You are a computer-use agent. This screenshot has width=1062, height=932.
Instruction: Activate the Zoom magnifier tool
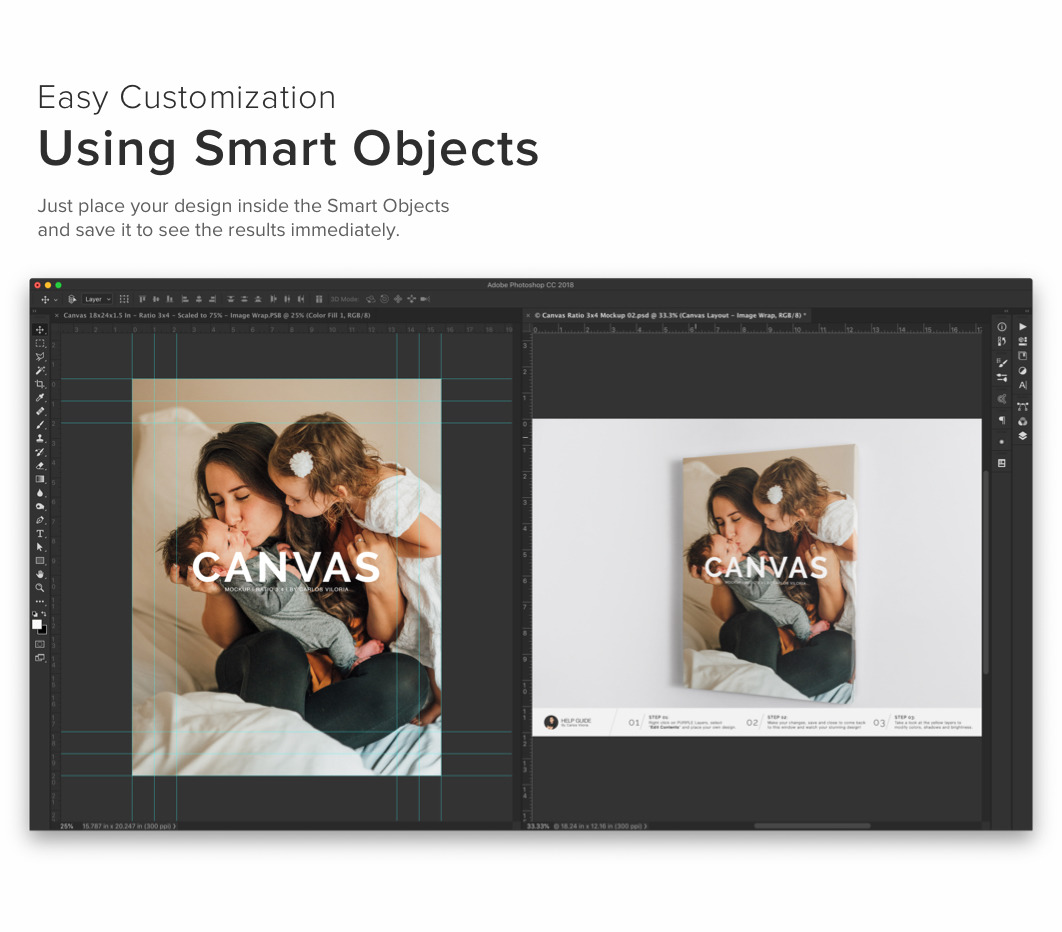pyautogui.click(x=40, y=588)
